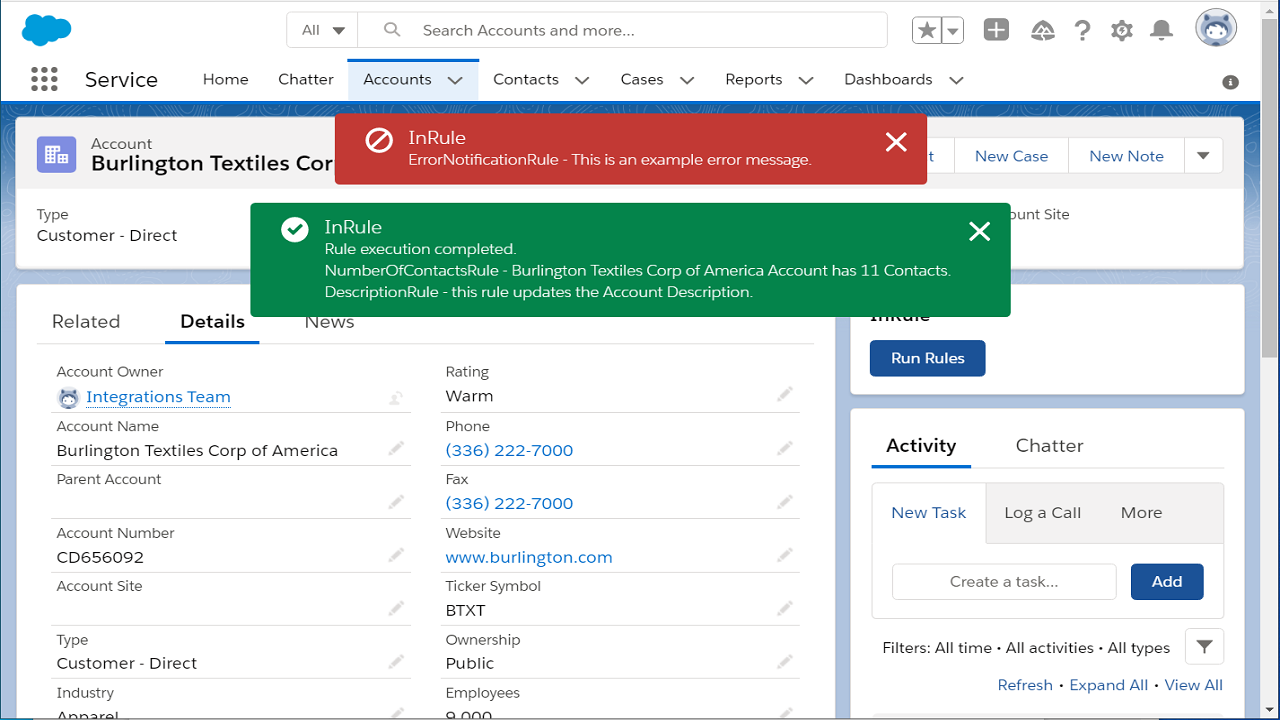Switch to the Related tab
Screen dimensions: 1280x720
click(86, 321)
